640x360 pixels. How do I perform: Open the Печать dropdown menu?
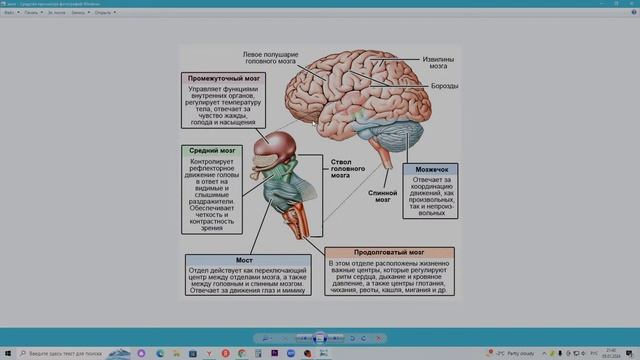pos(33,12)
